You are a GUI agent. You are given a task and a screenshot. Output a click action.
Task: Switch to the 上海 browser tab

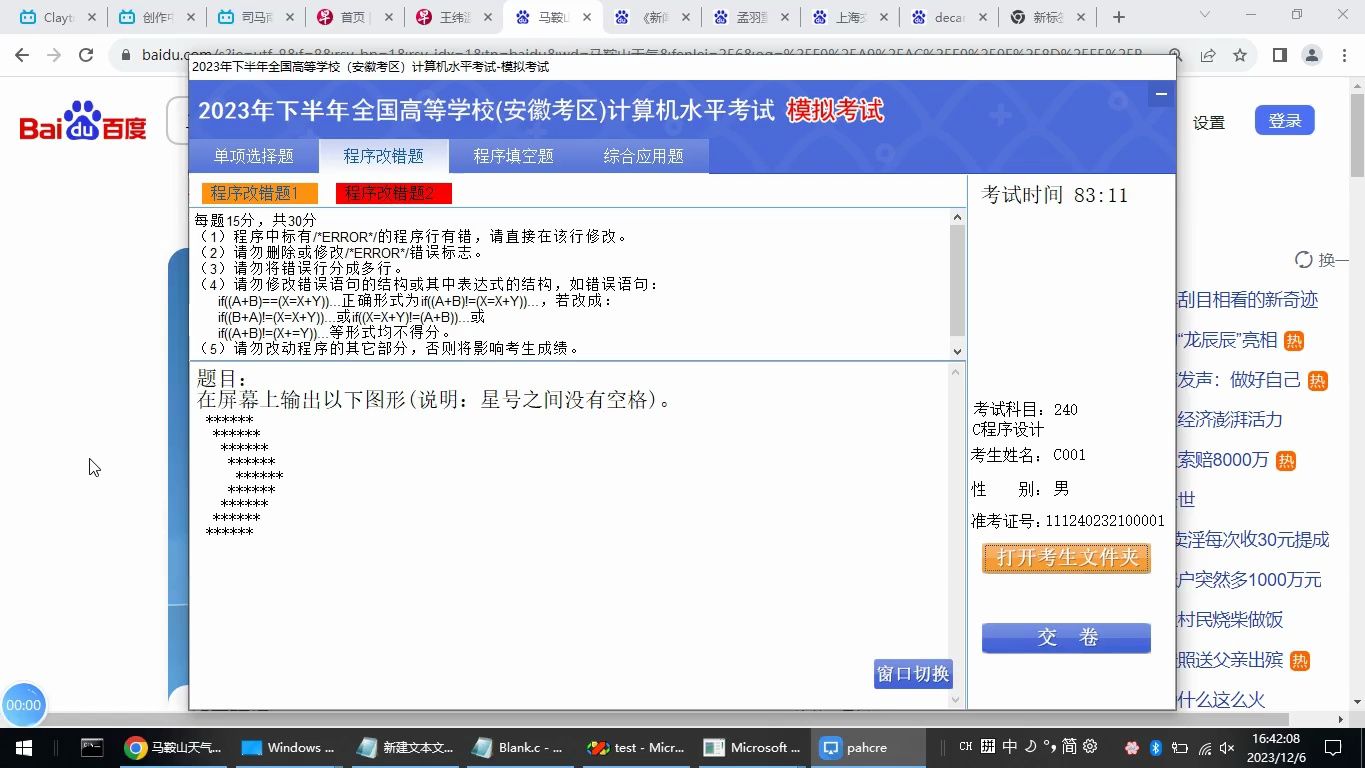(x=850, y=17)
